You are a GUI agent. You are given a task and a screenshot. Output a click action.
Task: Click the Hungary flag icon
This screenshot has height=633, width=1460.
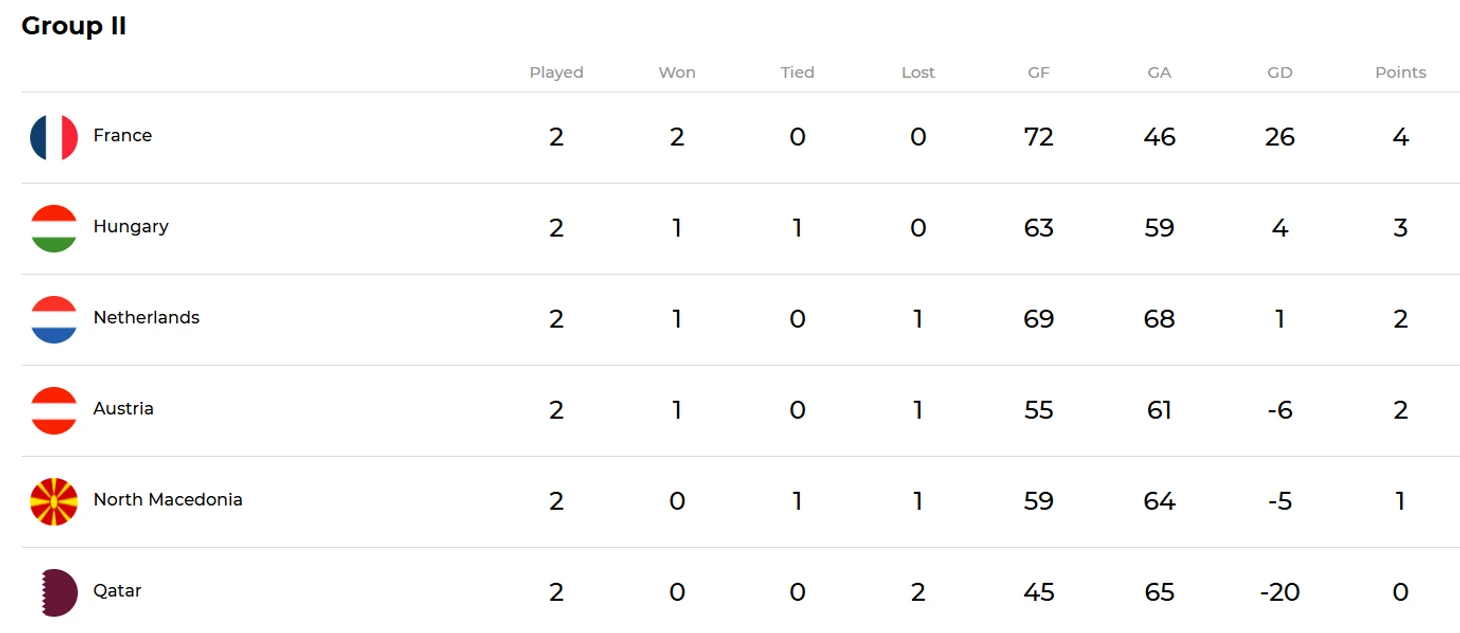54,228
